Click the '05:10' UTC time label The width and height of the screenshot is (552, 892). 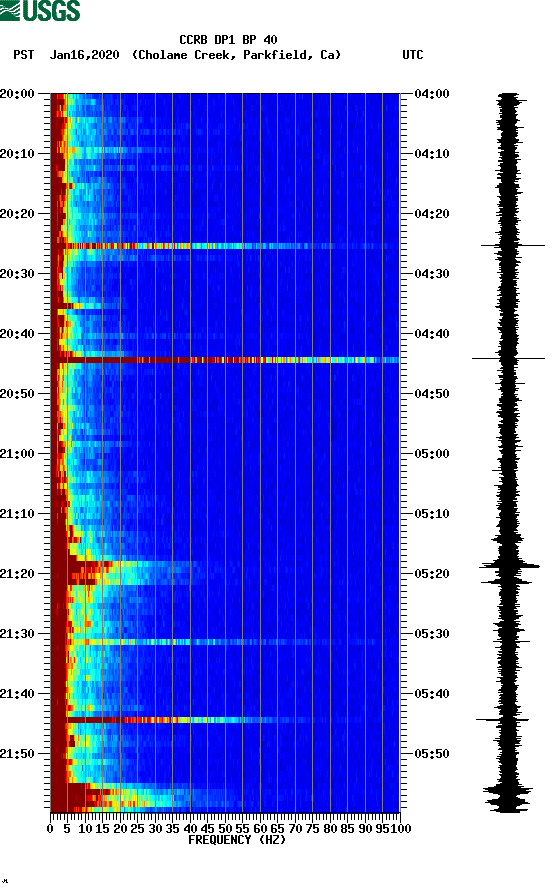click(432, 514)
